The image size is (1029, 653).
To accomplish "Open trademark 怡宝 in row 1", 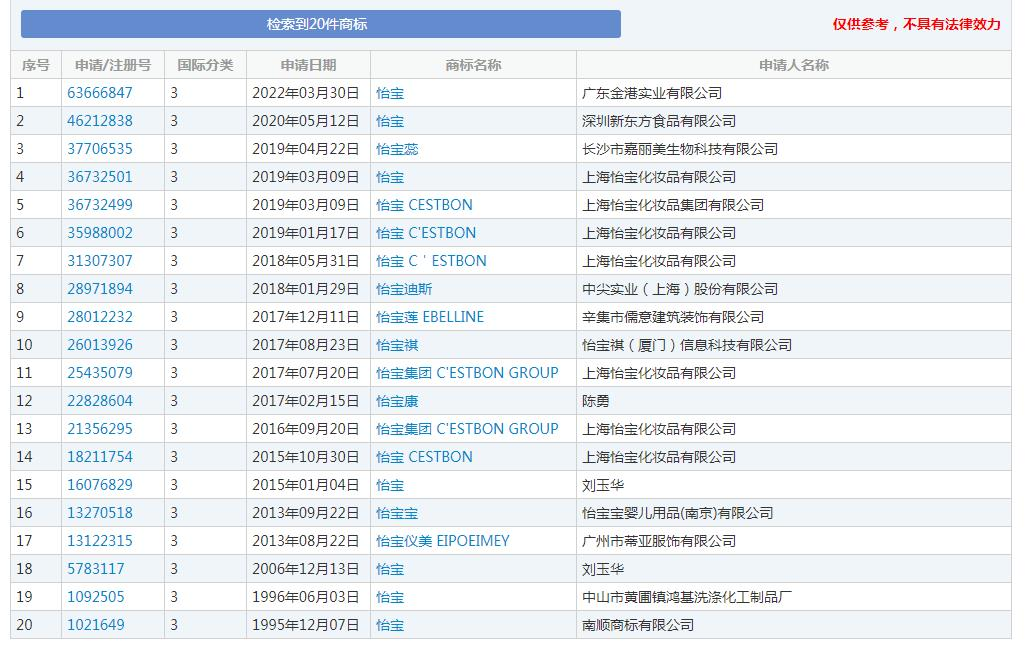I will [390, 93].
